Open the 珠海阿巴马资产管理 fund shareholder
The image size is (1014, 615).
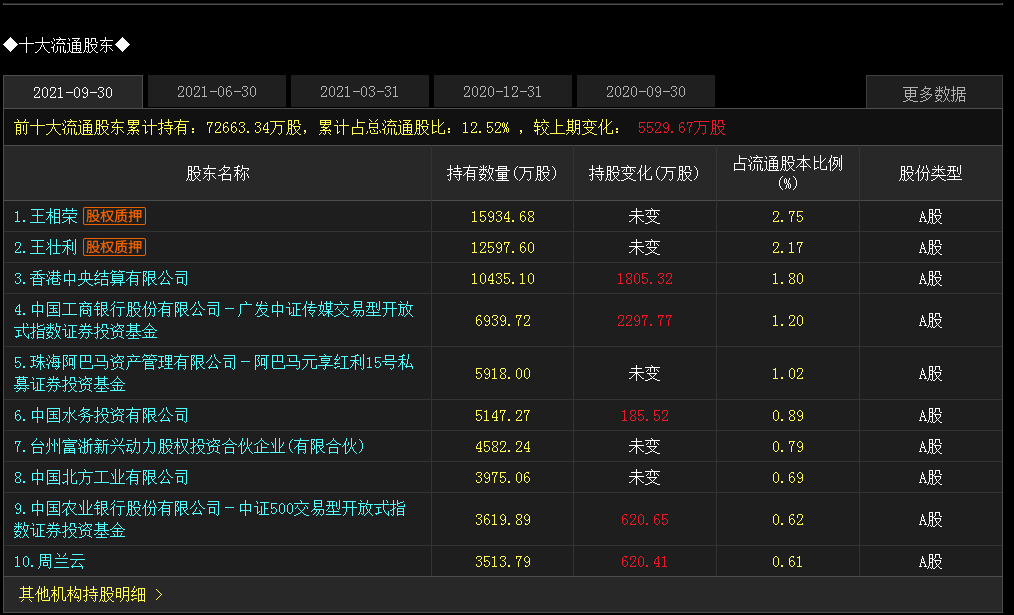point(213,373)
